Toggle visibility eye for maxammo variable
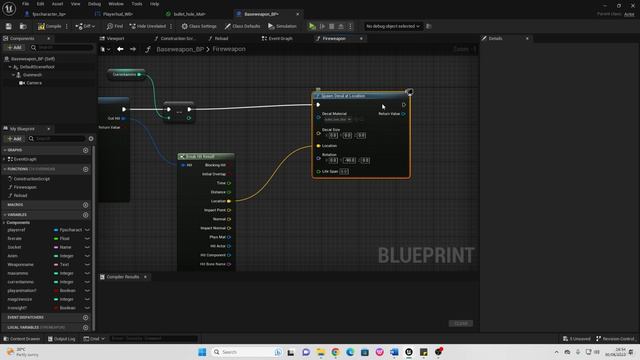The width and height of the screenshot is (640, 360). point(87,273)
